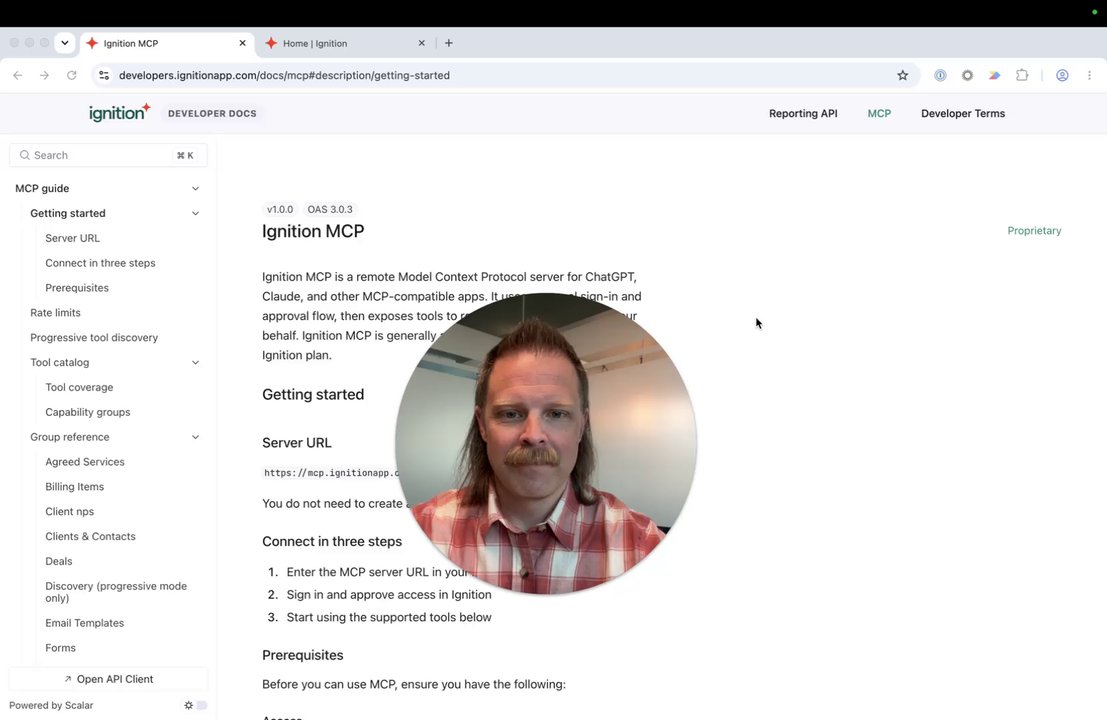Open the Extensions puzzle icon
This screenshot has height=720, width=1107.
[x=1022, y=76]
